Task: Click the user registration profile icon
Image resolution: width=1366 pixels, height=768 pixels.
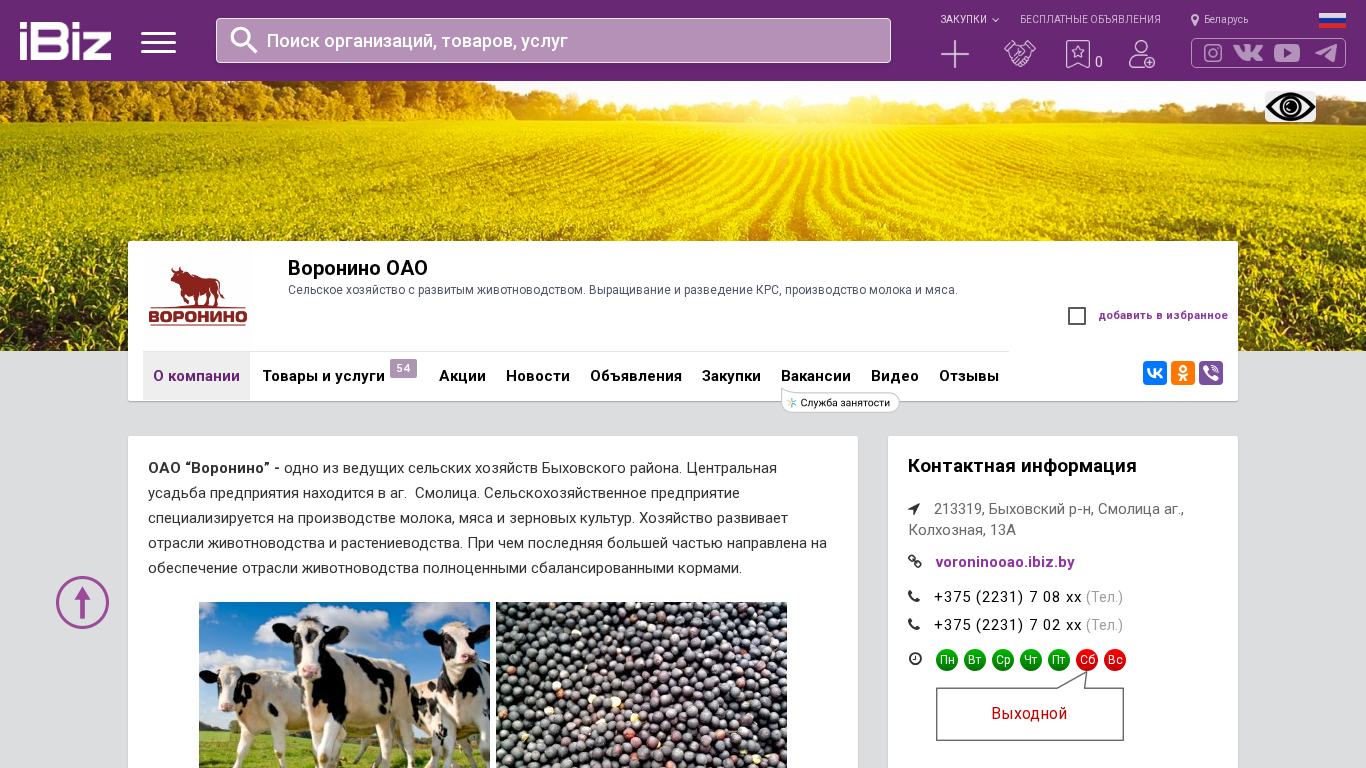Action: point(1142,54)
